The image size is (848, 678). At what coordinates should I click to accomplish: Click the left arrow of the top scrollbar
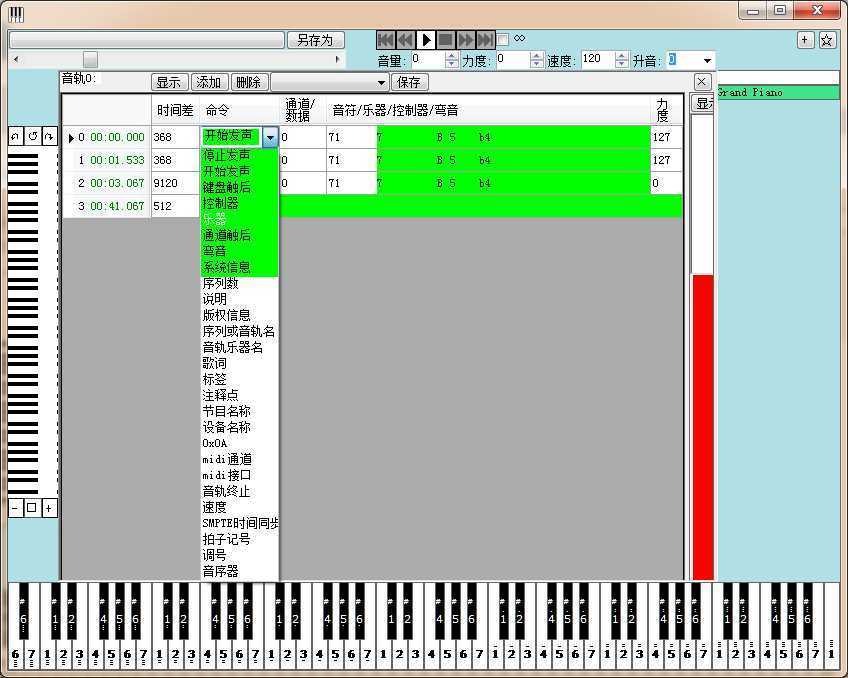point(16,59)
